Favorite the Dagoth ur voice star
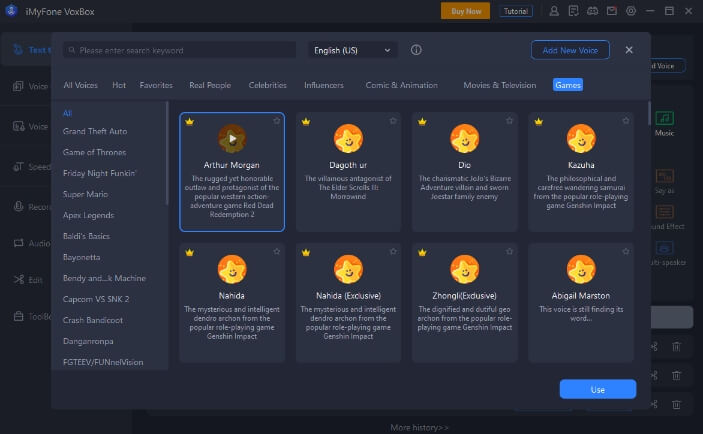The width and height of the screenshot is (703, 434). [393, 121]
